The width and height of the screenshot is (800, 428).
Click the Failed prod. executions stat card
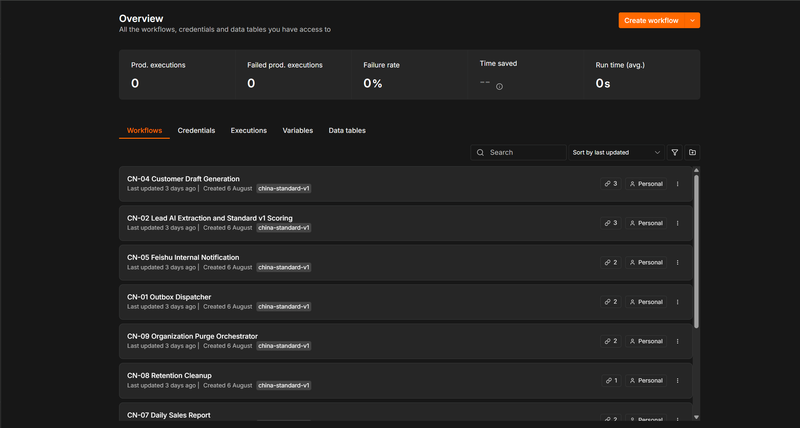point(293,74)
